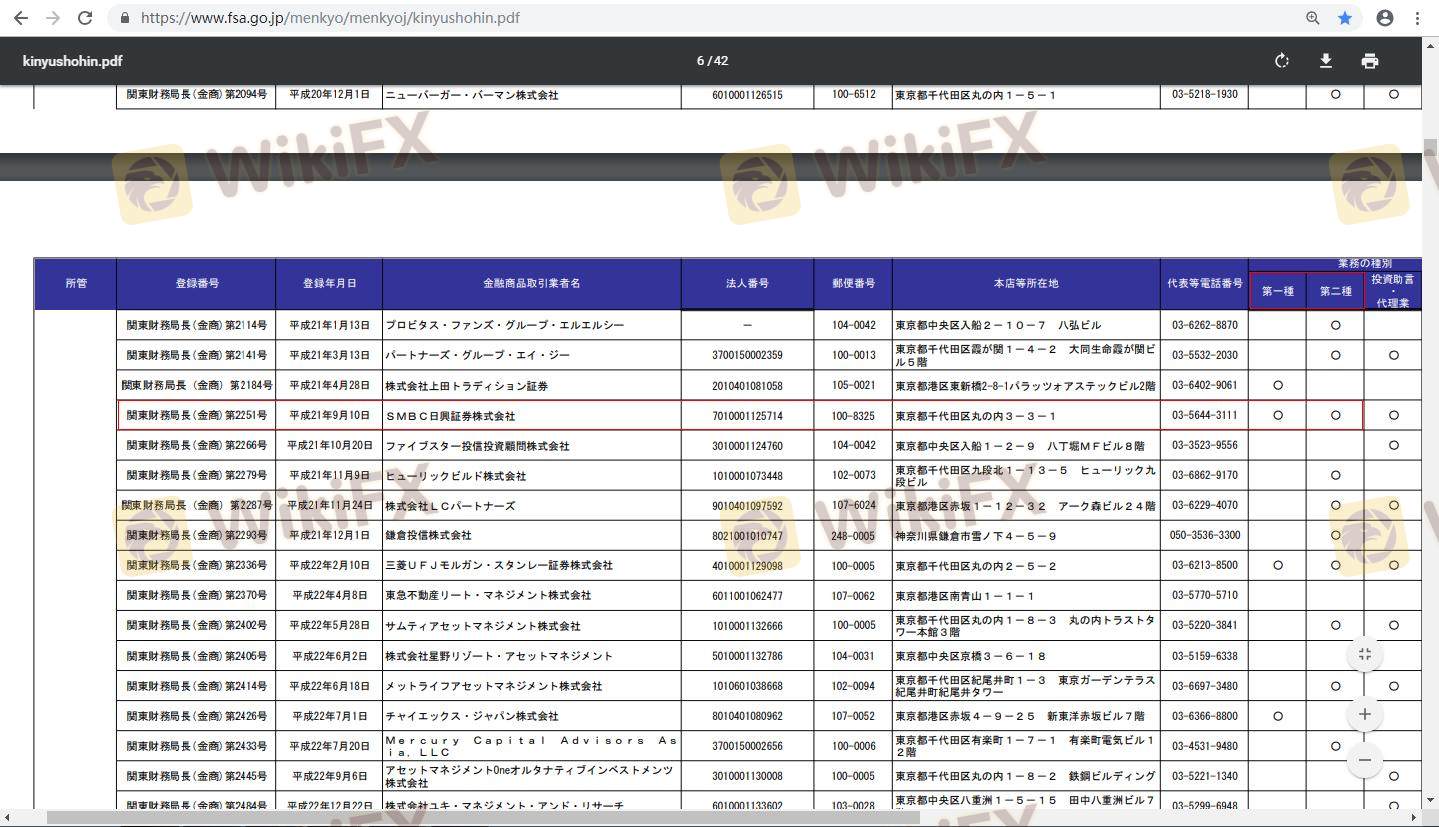Click address 東京都港区南青山１－１－１

(966, 596)
